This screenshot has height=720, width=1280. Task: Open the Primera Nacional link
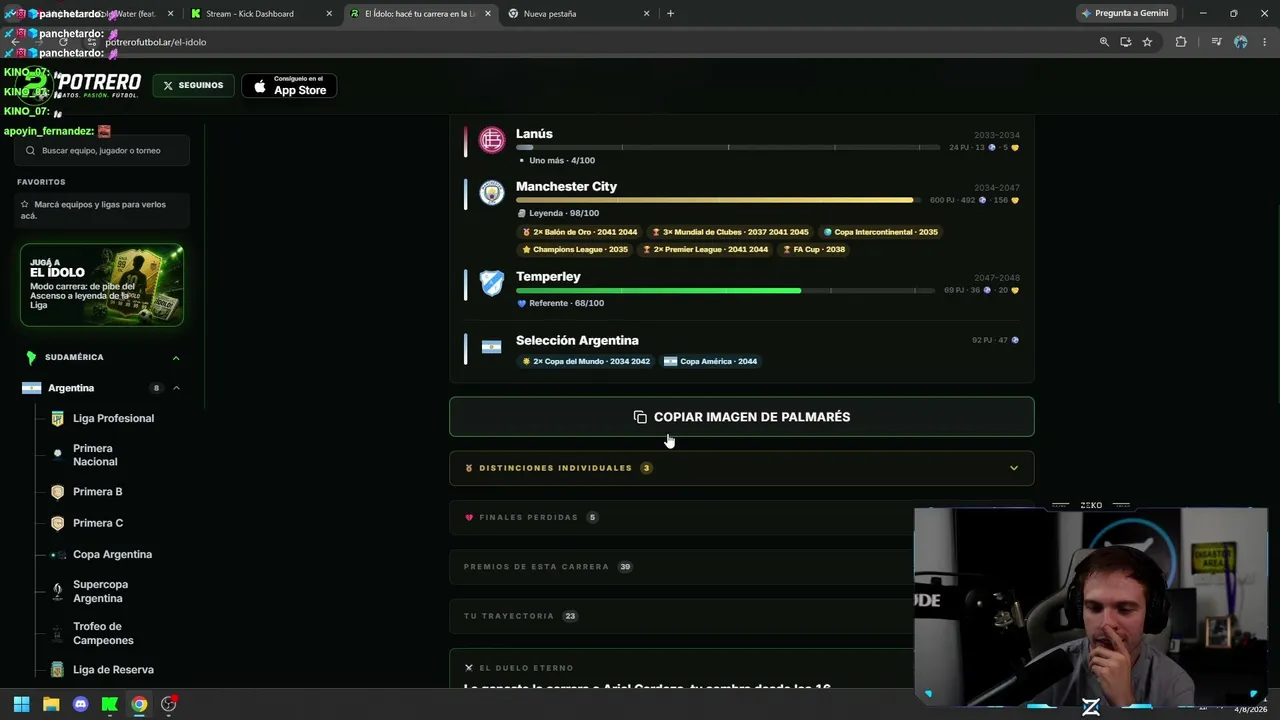[95, 455]
